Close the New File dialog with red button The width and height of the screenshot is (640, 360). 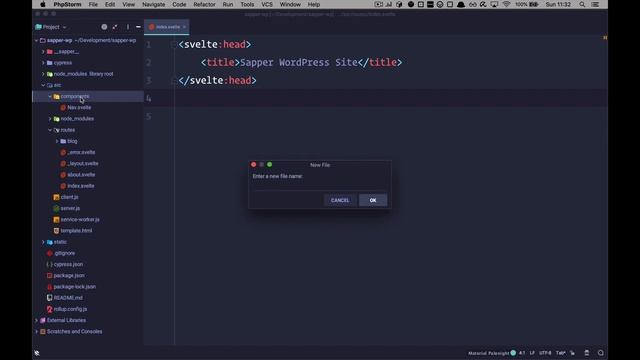click(253, 164)
